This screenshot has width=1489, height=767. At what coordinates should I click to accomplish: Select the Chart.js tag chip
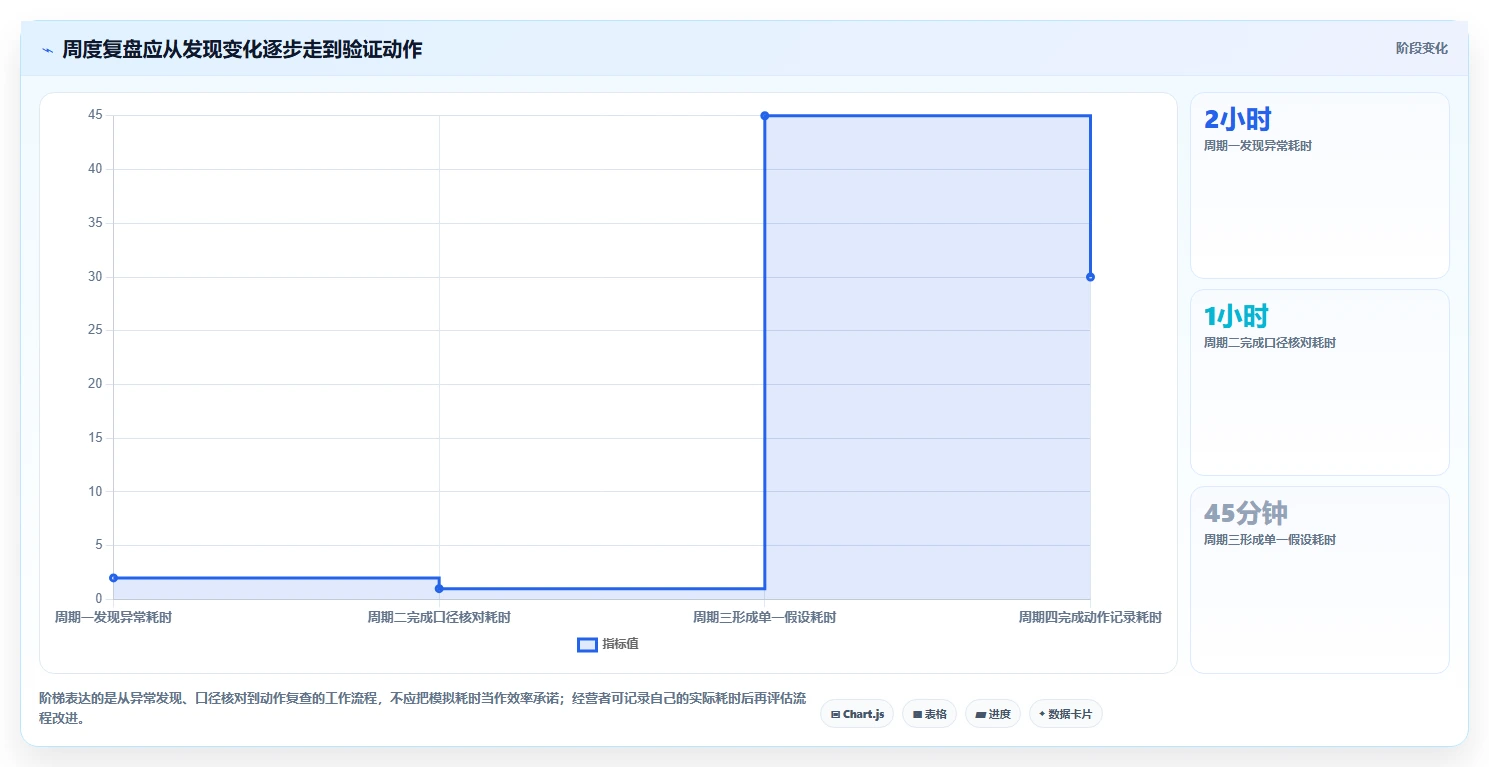[857, 714]
